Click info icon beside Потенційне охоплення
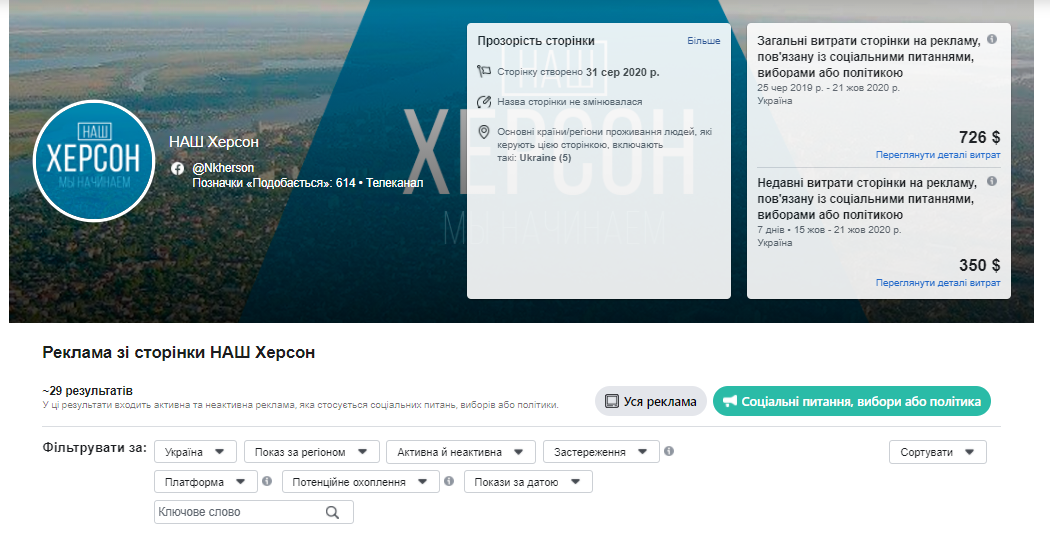1050x549 pixels. click(x=449, y=481)
